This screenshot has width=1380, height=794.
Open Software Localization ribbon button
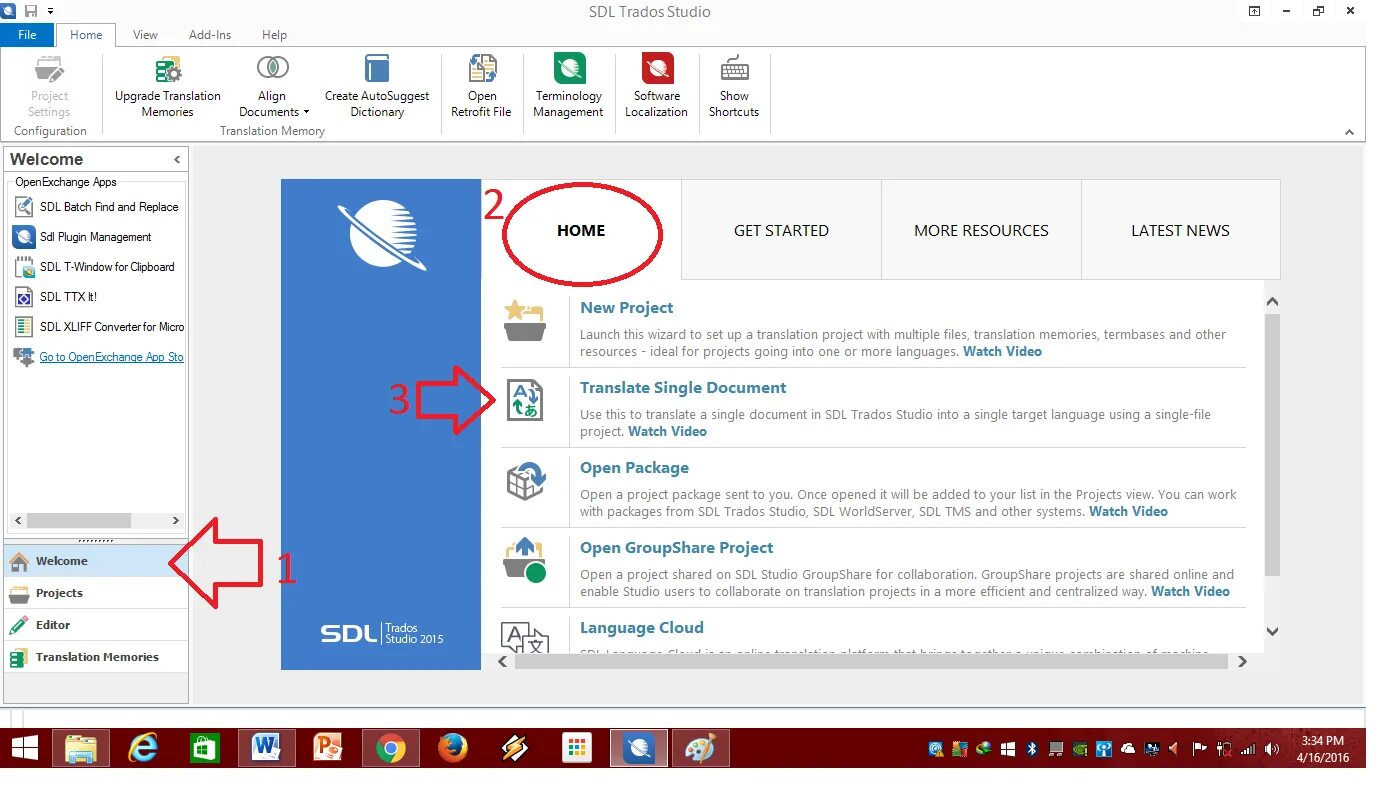pos(657,86)
